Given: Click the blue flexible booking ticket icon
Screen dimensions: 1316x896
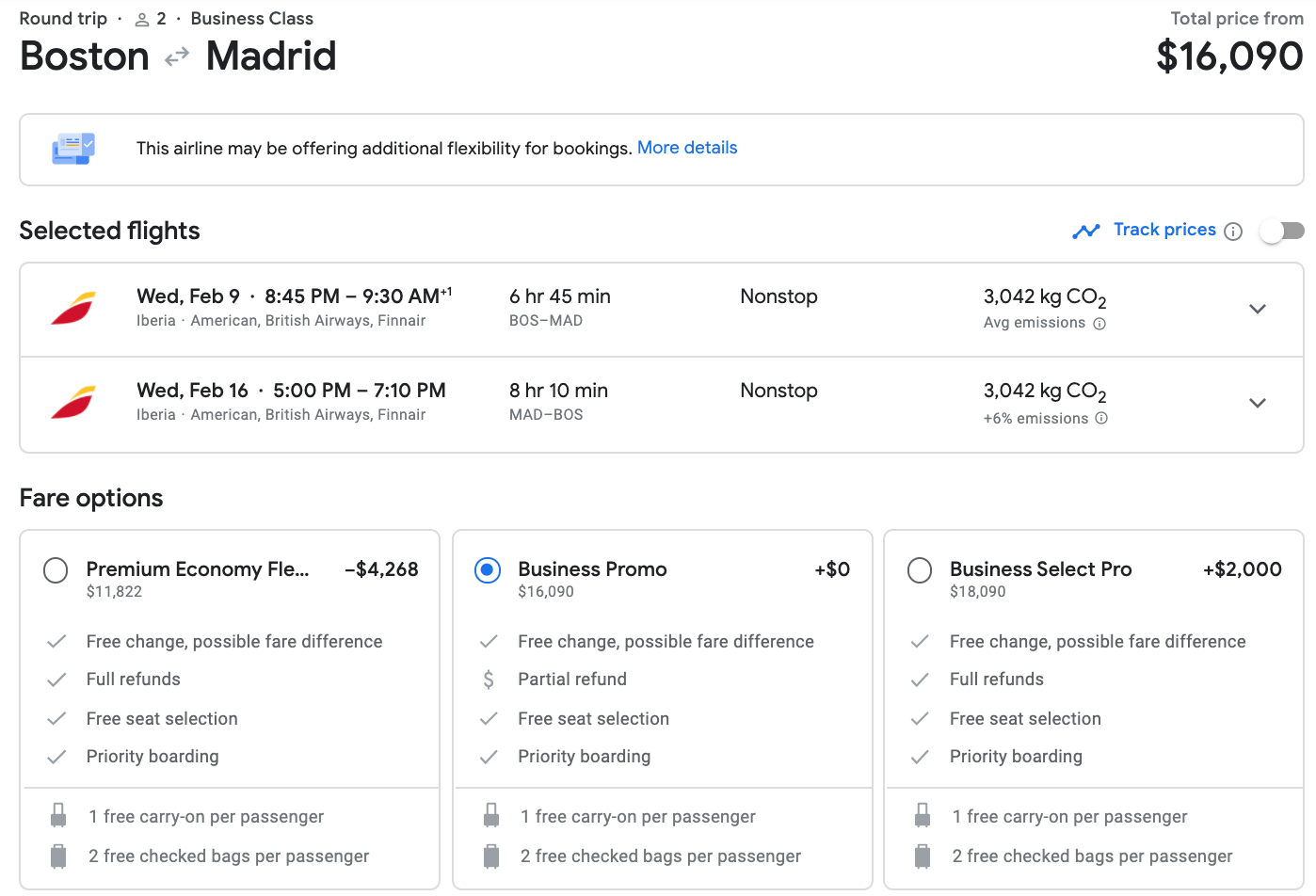Looking at the screenshot, I should click(x=73, y=149).
